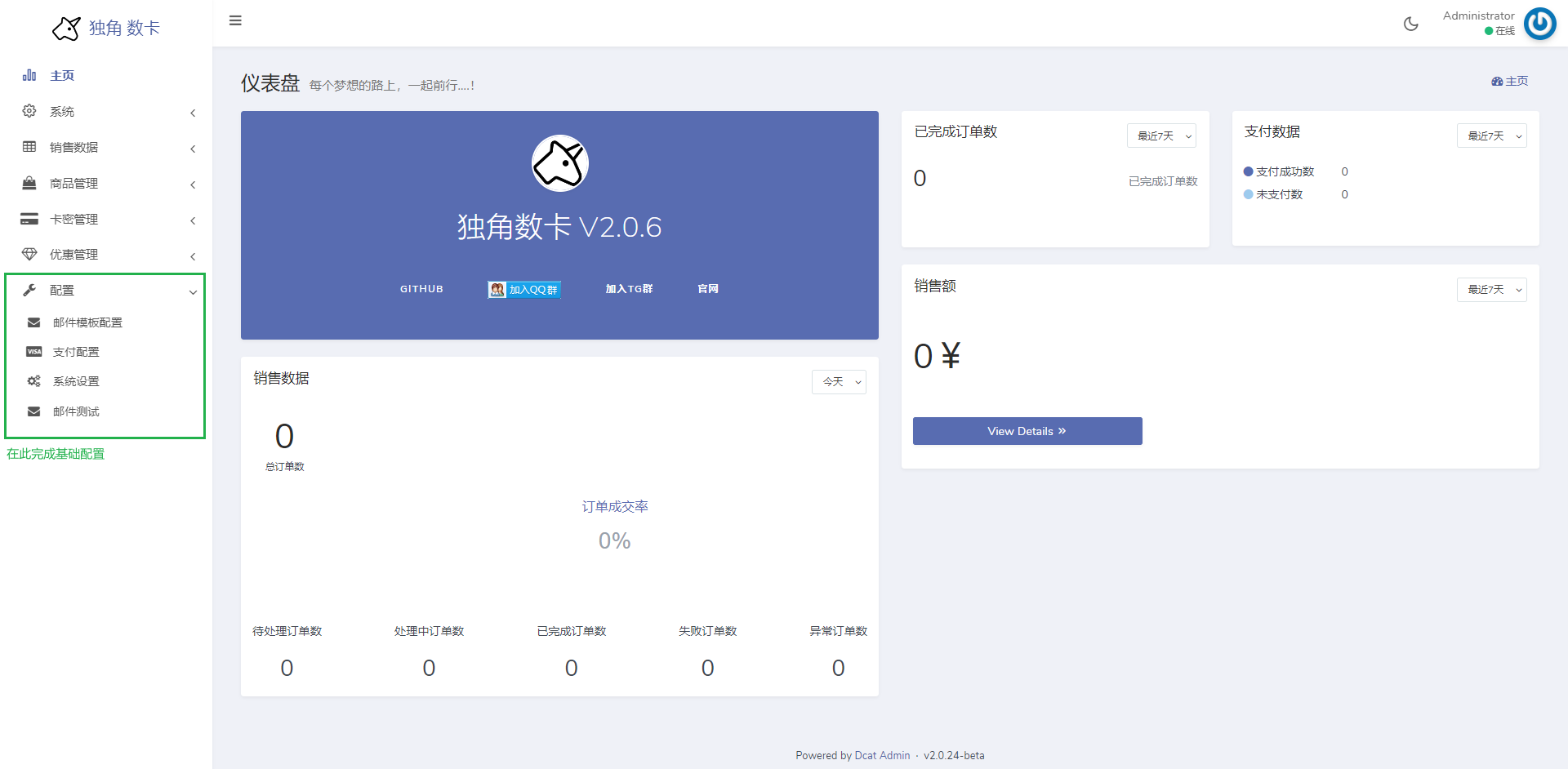Open 最近7天 dropdown in 销售额 card

(1491, 290)
